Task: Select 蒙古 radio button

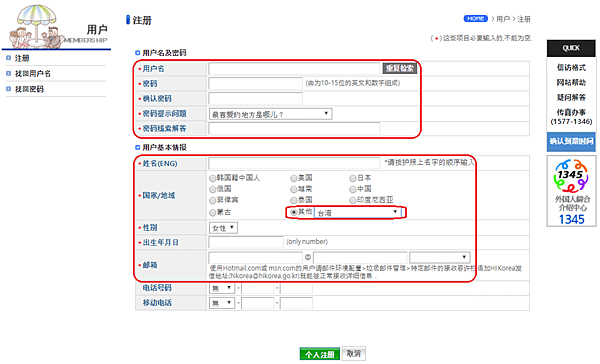Action: (x=212, y=212)
